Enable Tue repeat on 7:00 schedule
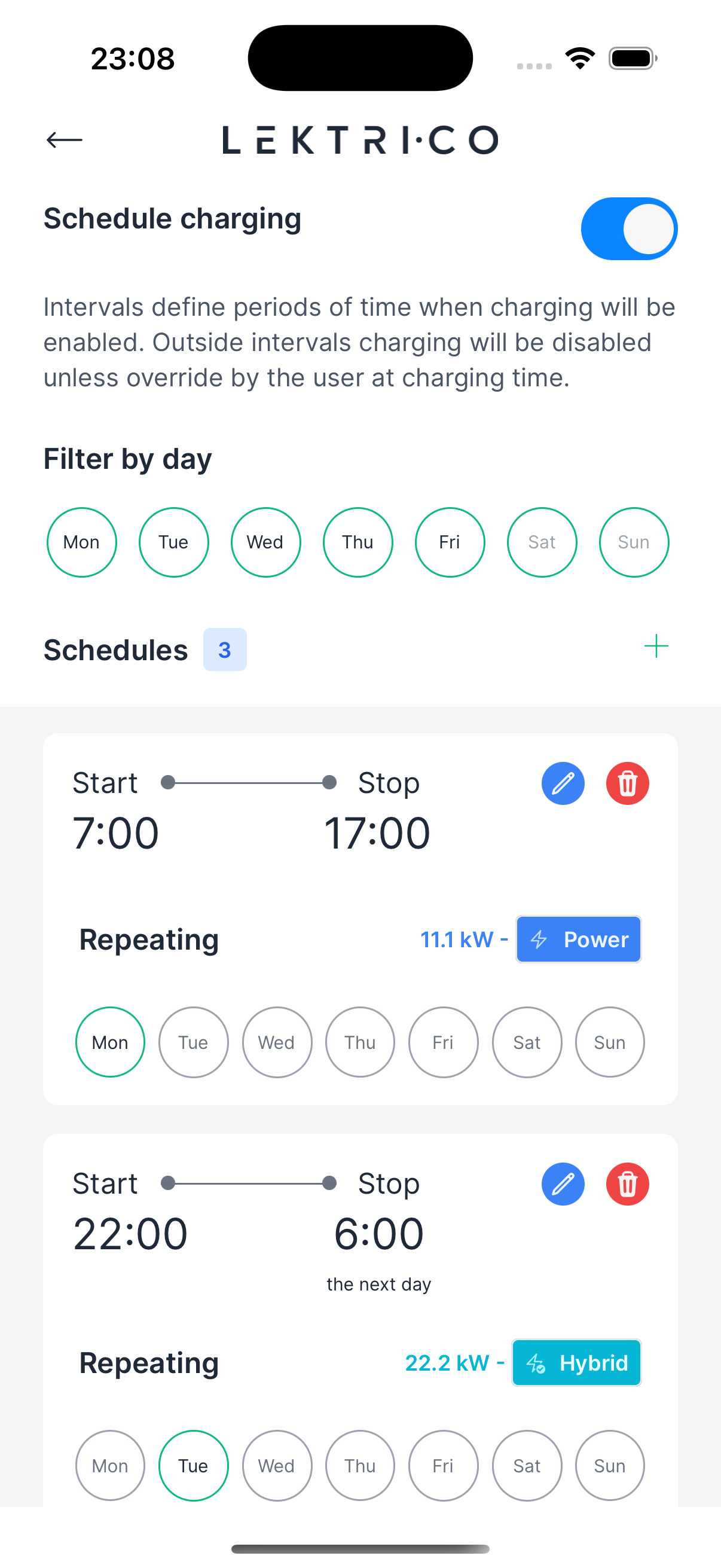This screenshot has height=1568, width=721. [193, 1042]
